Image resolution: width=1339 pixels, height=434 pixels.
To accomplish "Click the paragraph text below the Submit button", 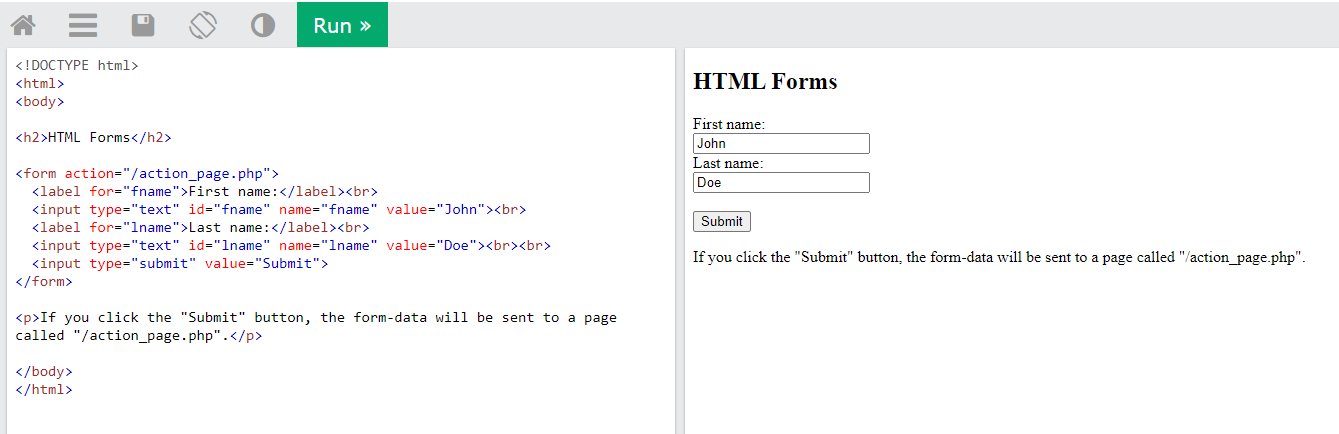I will click(999, 257).
